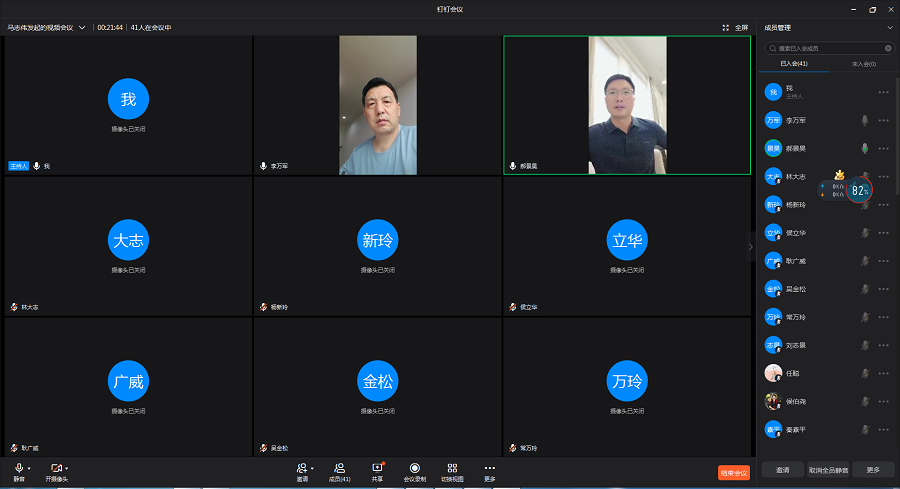Start 会议录制 meeting recording
Image resolution: width=900 pixels, height=489 pixels.
[x=414, y=468]
